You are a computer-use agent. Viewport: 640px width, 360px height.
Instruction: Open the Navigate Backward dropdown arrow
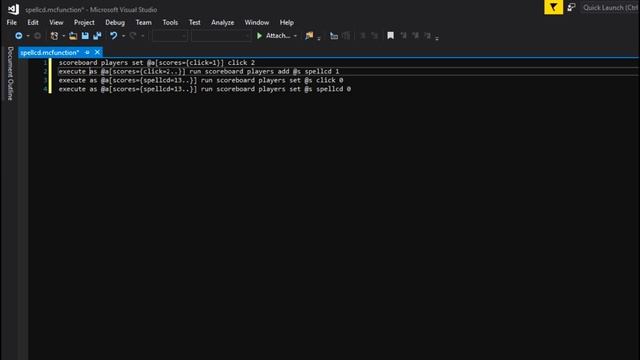28,36
